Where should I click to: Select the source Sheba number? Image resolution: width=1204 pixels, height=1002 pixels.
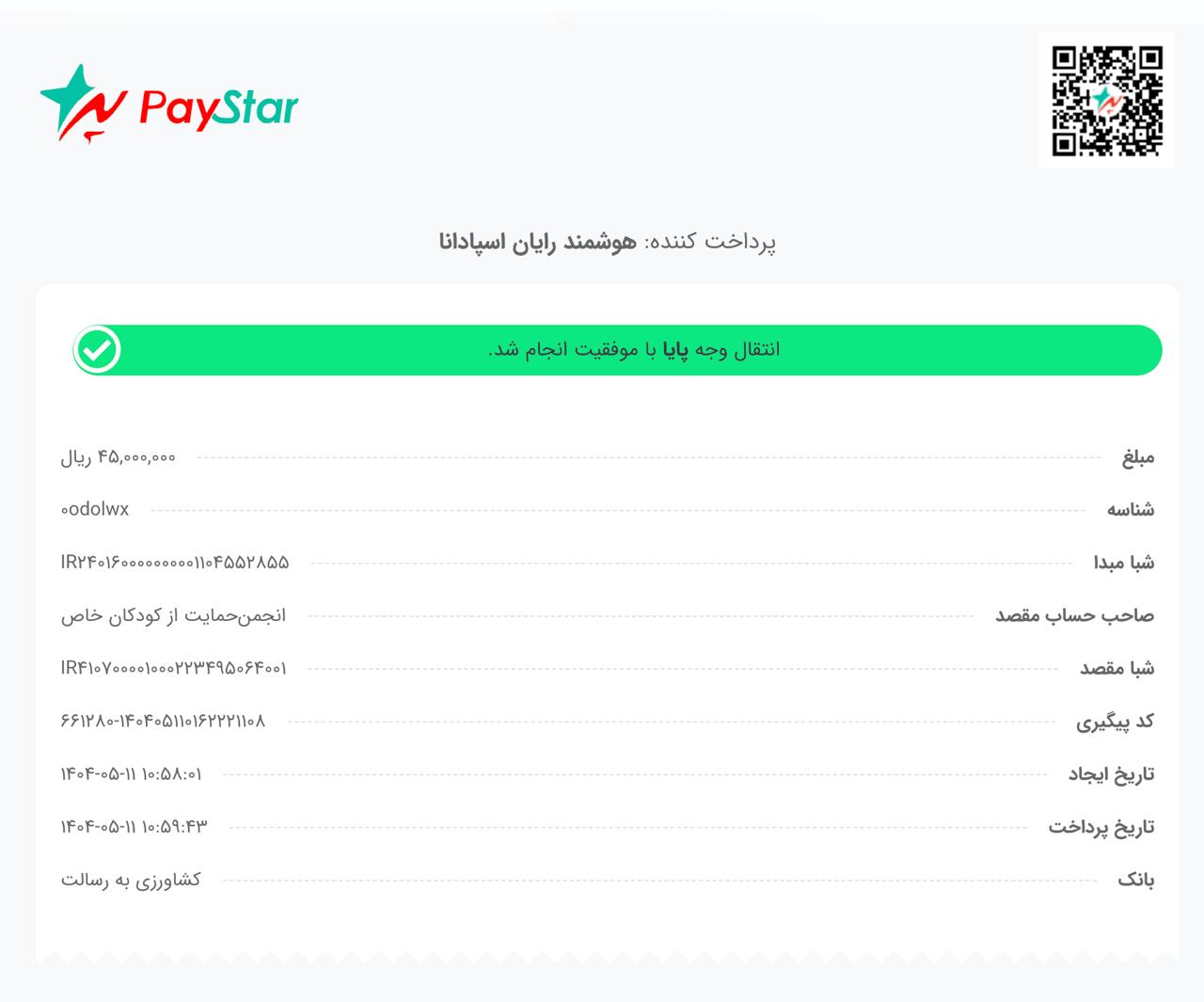tap(175, 563)
